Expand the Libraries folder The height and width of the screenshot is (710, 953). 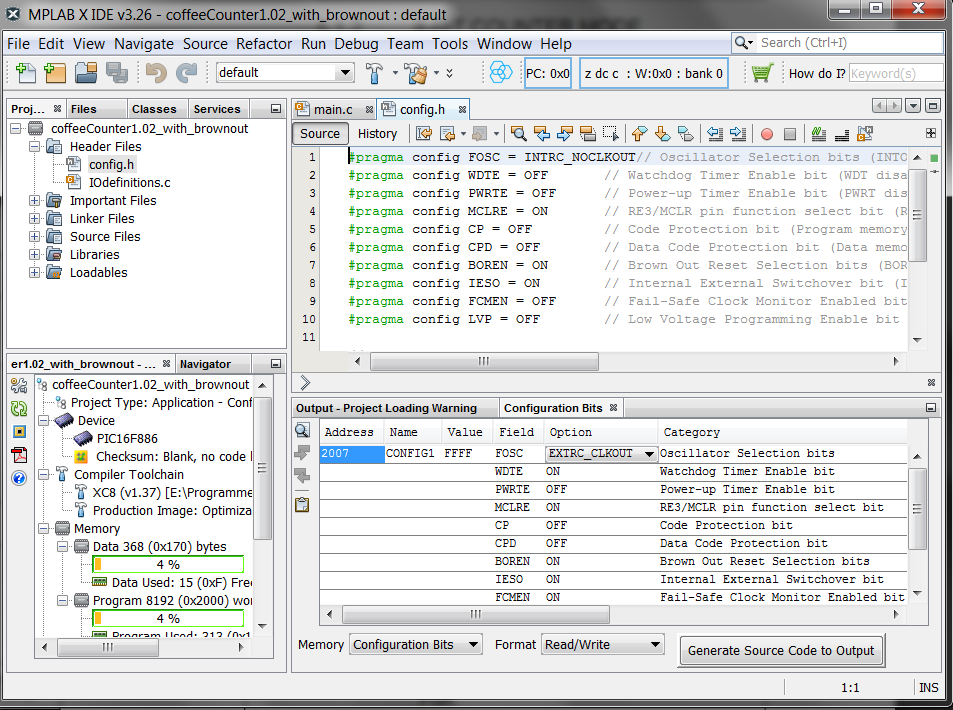[34, 255]
